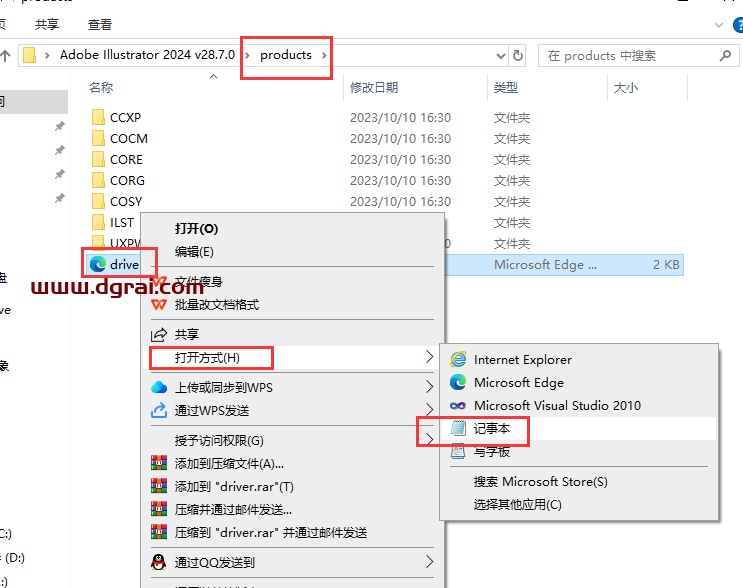Open the 查看 ribbon tab
The width and height of the screenshot is (743, 588).
[100, 24]
